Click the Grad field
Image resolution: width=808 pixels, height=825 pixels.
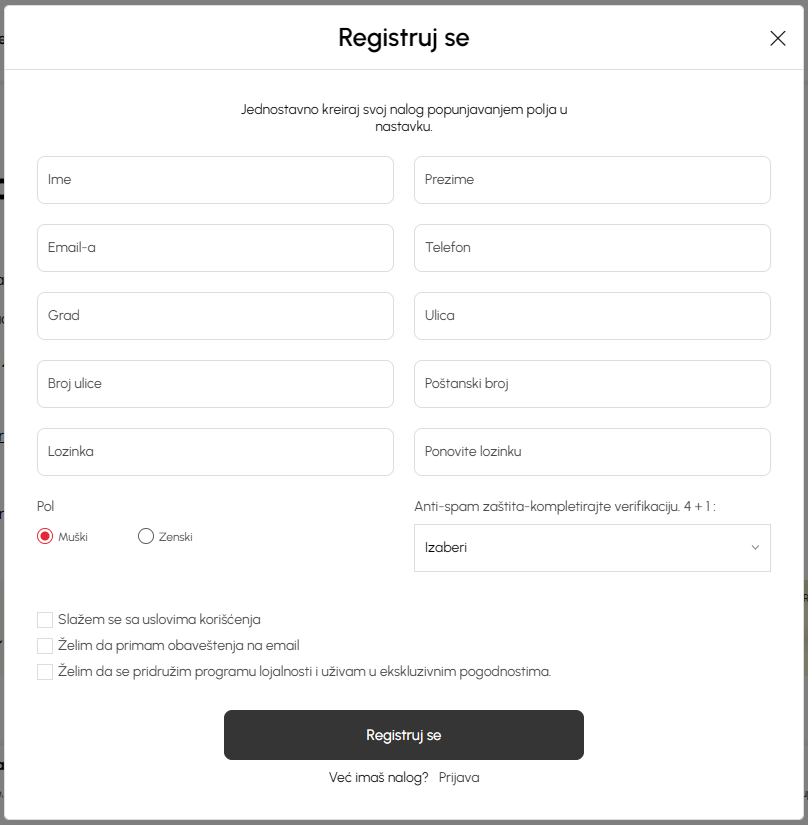(x=216, y=316)
